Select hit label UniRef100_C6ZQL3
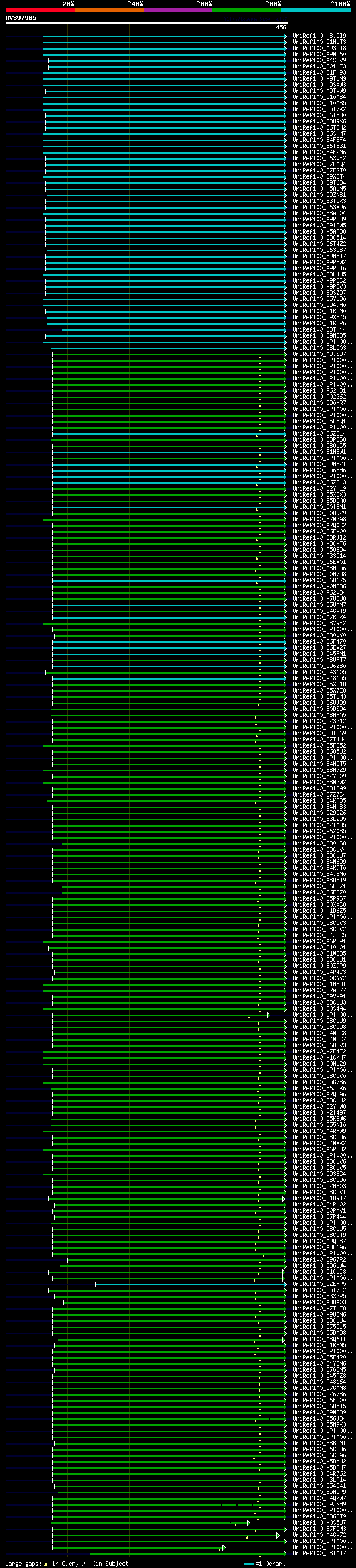The height and width of the screenshot is (1568, 356). tap(319, 483)
